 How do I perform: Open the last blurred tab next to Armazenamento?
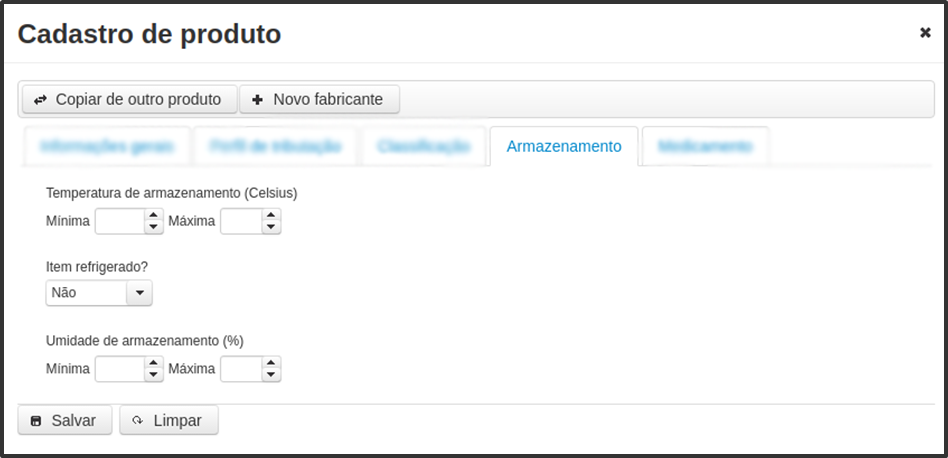(706, 146)
